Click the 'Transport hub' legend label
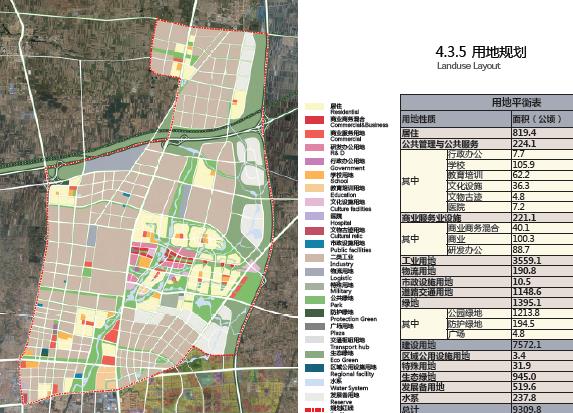 [350, 347]
